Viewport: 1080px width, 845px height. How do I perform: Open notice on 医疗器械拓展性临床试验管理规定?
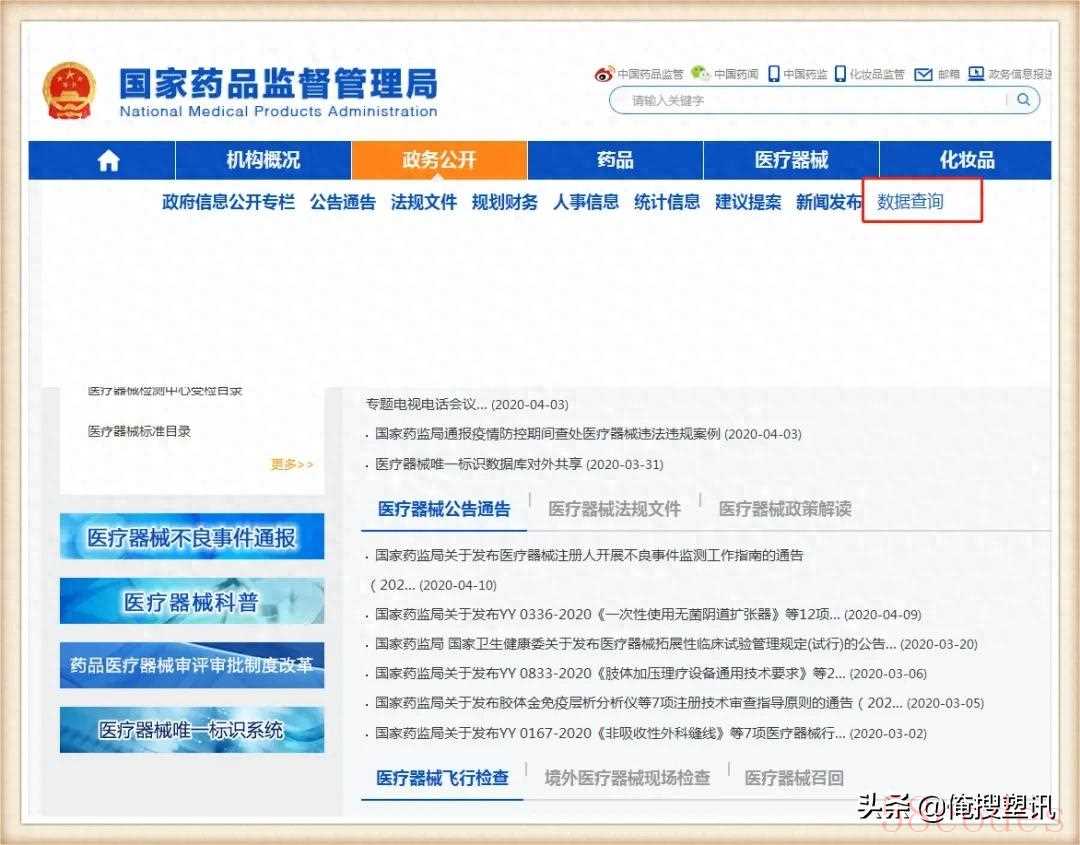(x=676, y=644)
